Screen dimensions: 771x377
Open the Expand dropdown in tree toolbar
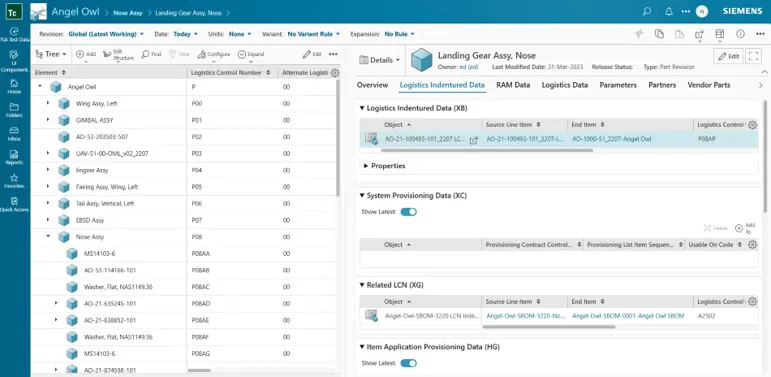(x=251, y=54)
